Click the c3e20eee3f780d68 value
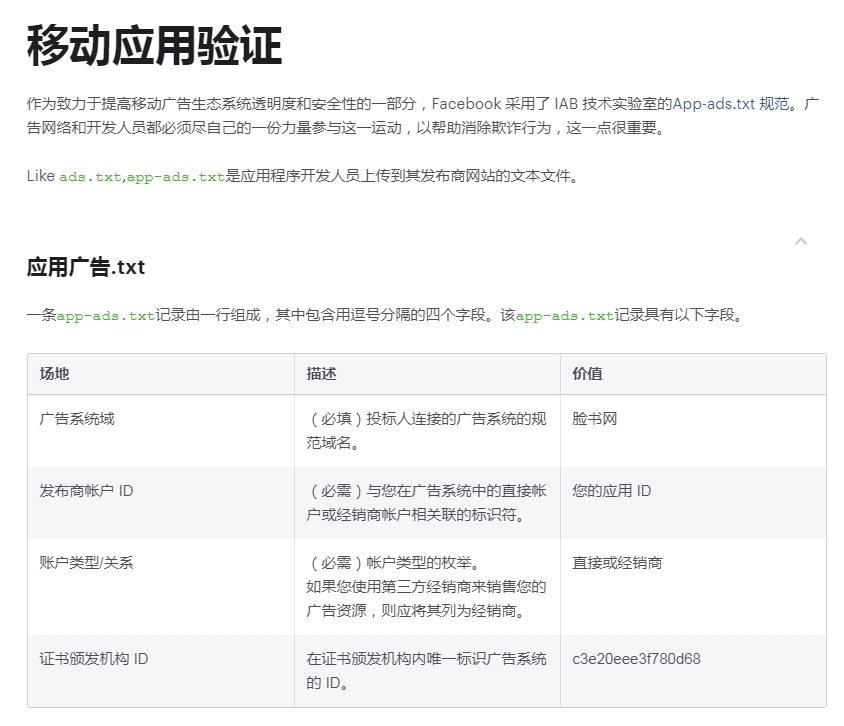844x726 pixels. pos(636,659)
